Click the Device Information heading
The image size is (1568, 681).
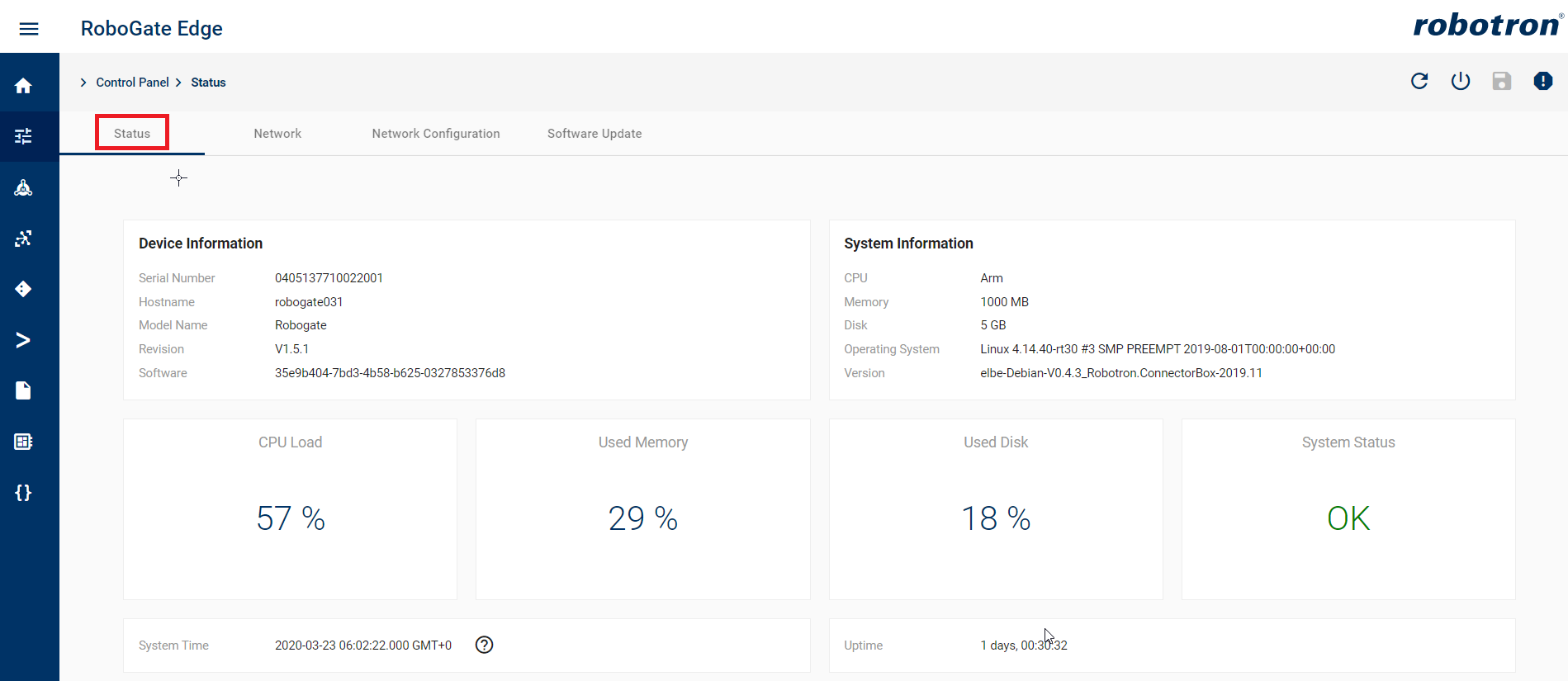click(201, 244)
